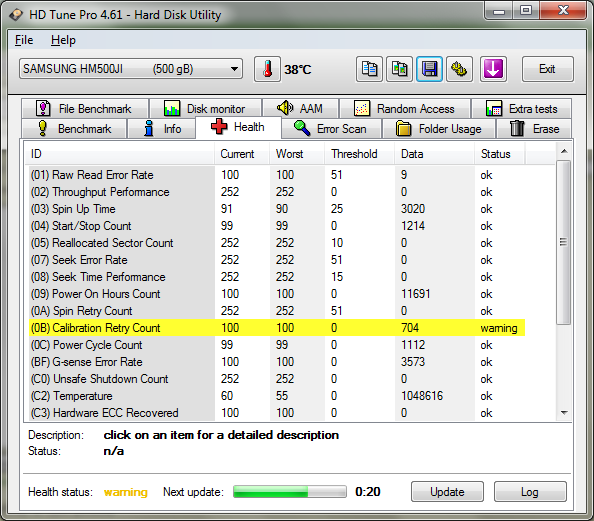
Task: Save screenshot using floppy disk icon
Action: [x=429, y=69]
